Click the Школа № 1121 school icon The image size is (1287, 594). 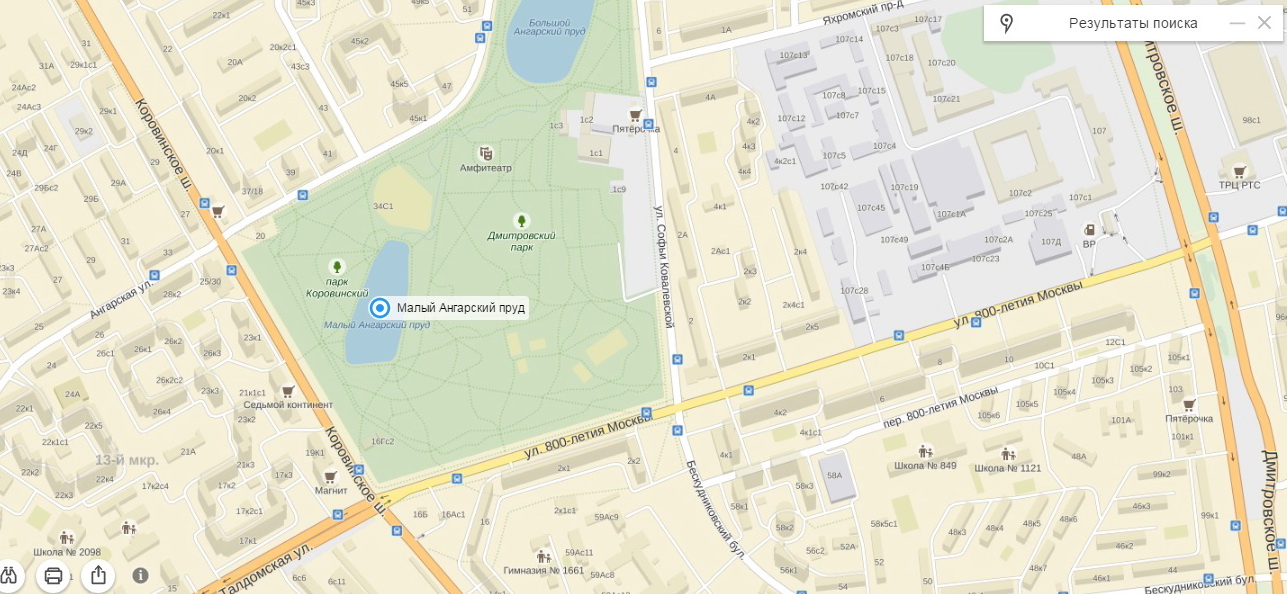(1008, 453)
